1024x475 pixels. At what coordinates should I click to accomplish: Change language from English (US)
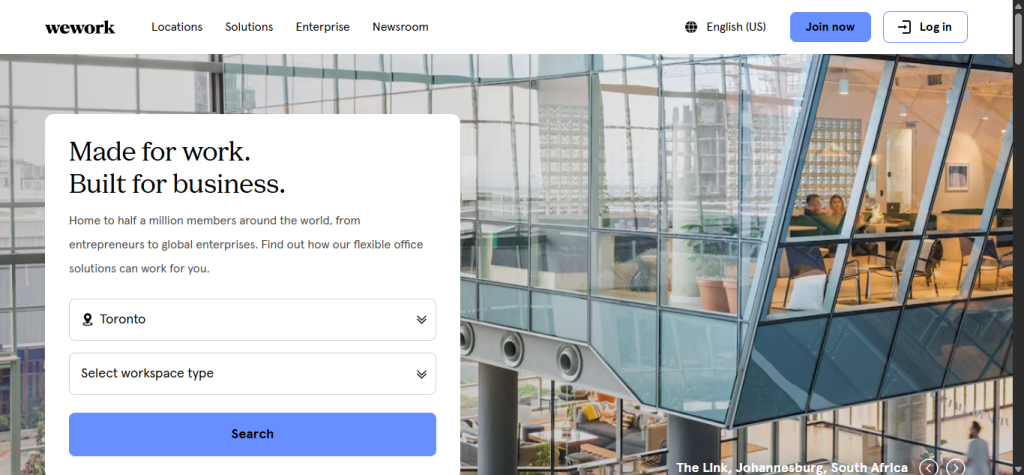tap(736, 27)
